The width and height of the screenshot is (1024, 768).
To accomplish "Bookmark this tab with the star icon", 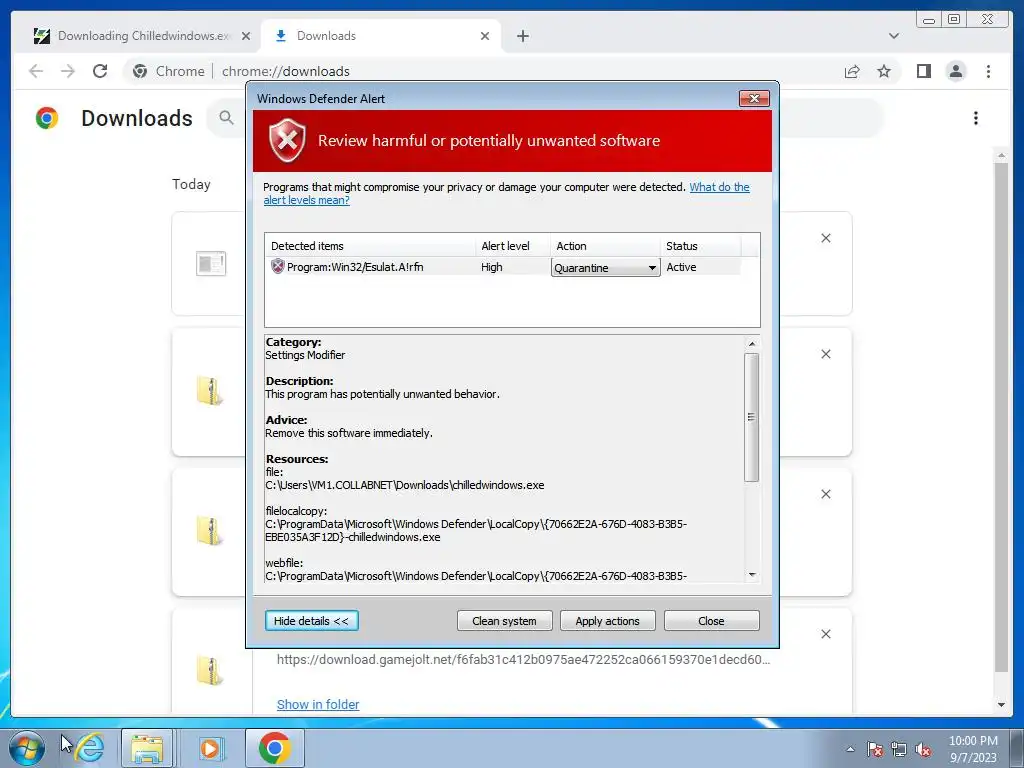I will click(884, 71).
